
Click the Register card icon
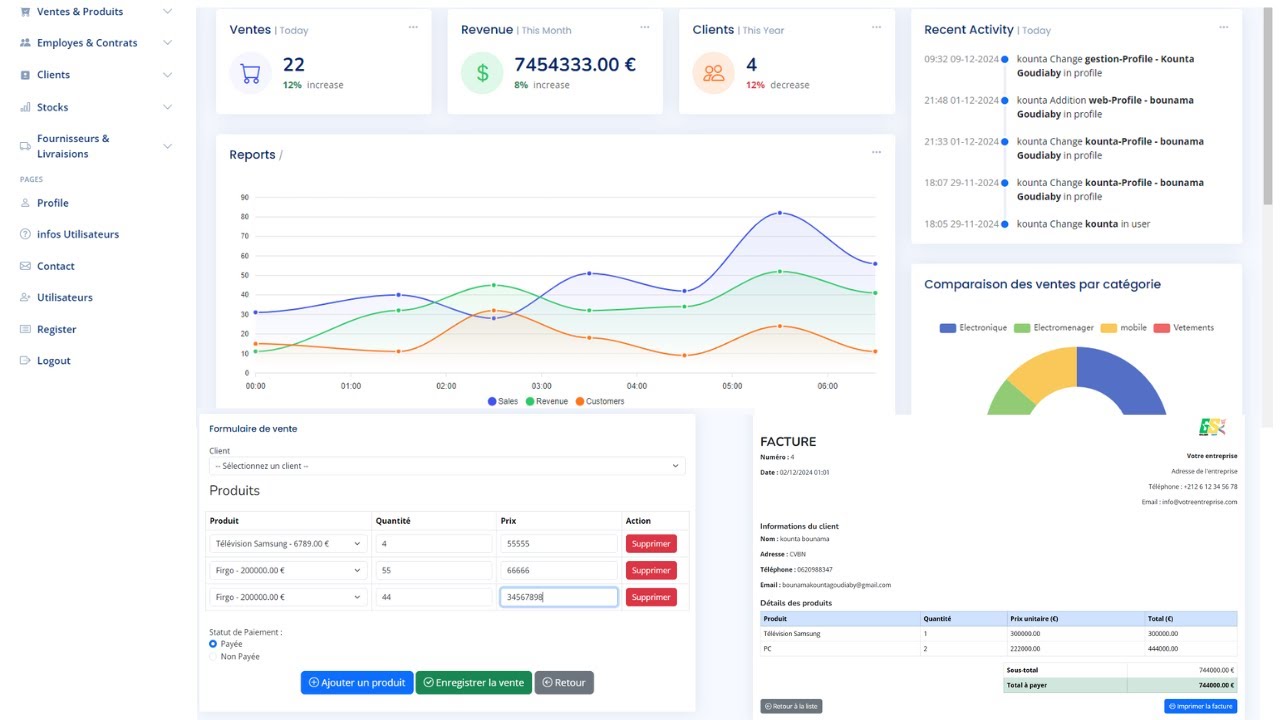coord(25,329)
